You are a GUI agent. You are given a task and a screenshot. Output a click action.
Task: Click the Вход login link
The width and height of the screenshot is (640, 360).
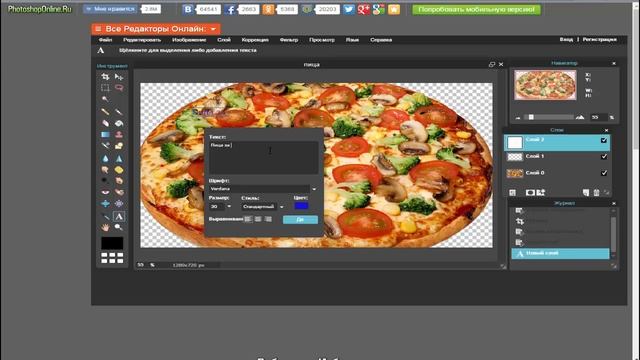[x=566, y=40]
